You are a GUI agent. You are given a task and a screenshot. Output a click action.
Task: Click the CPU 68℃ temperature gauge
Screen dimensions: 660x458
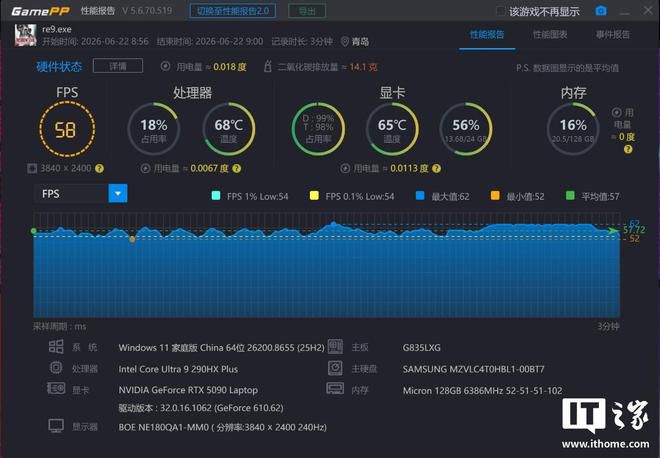tap(229, 129)
